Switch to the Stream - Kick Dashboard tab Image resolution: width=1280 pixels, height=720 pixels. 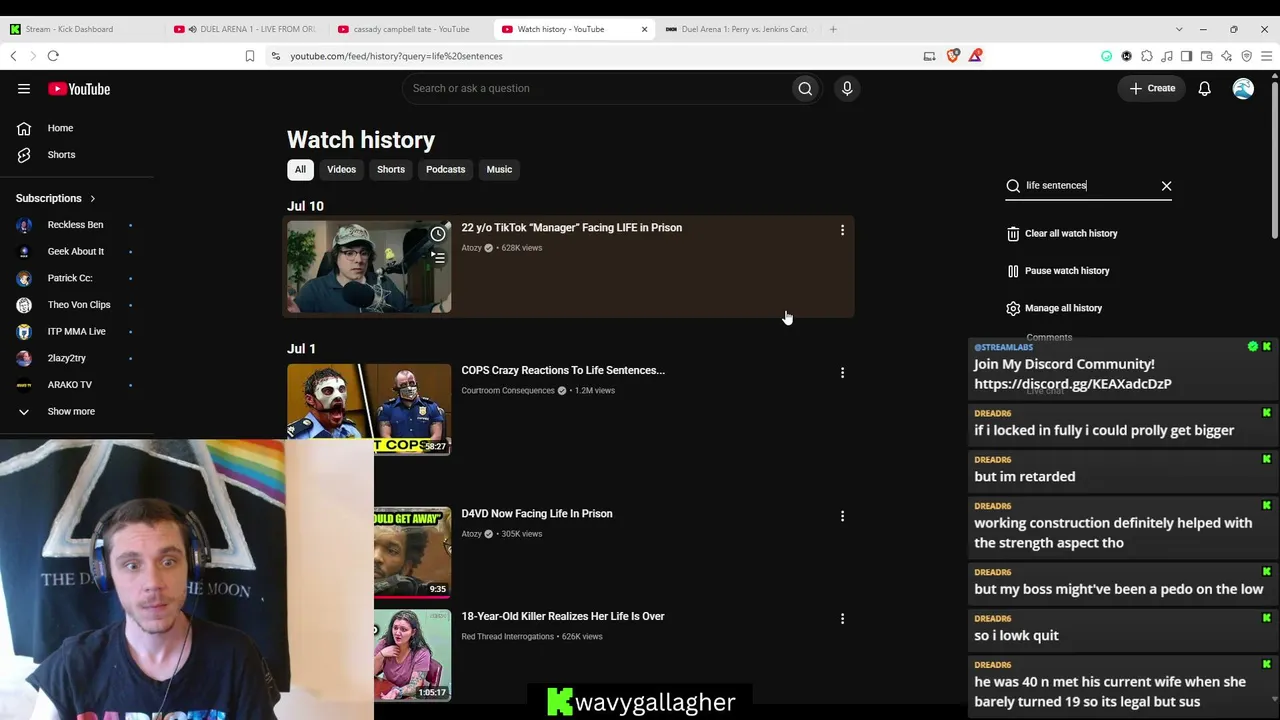point(80,29)
